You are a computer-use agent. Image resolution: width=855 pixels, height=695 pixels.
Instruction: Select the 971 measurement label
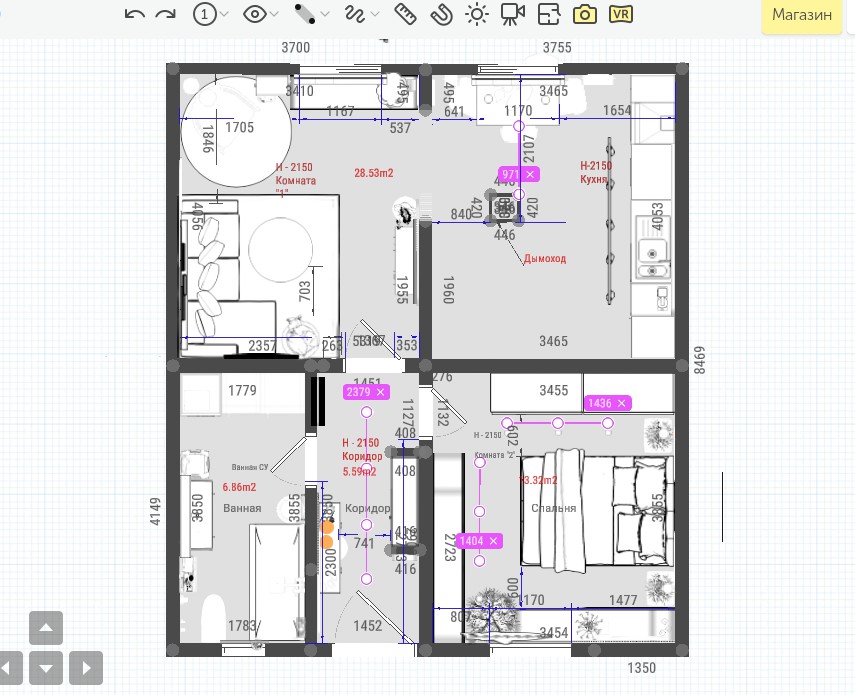[x=511, y=174]
